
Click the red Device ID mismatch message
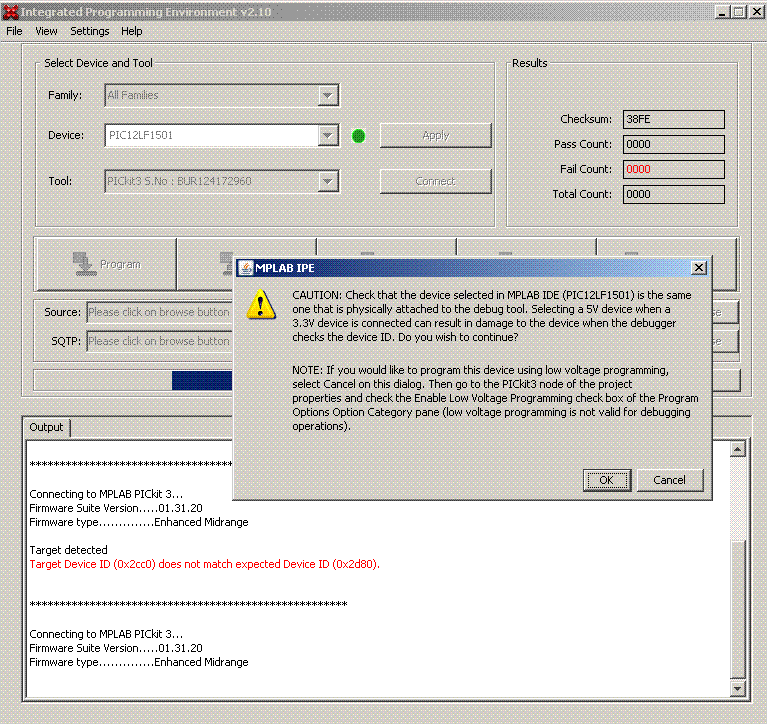pyautogui.click(x=204, y=564)
